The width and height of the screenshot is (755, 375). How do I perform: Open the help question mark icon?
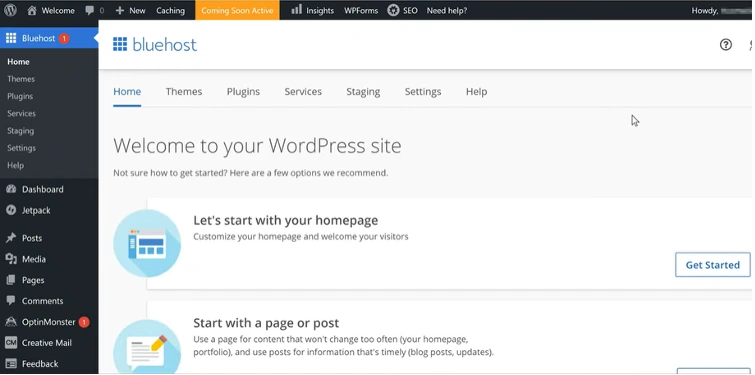pyautogui.click(x=726, y=45)
